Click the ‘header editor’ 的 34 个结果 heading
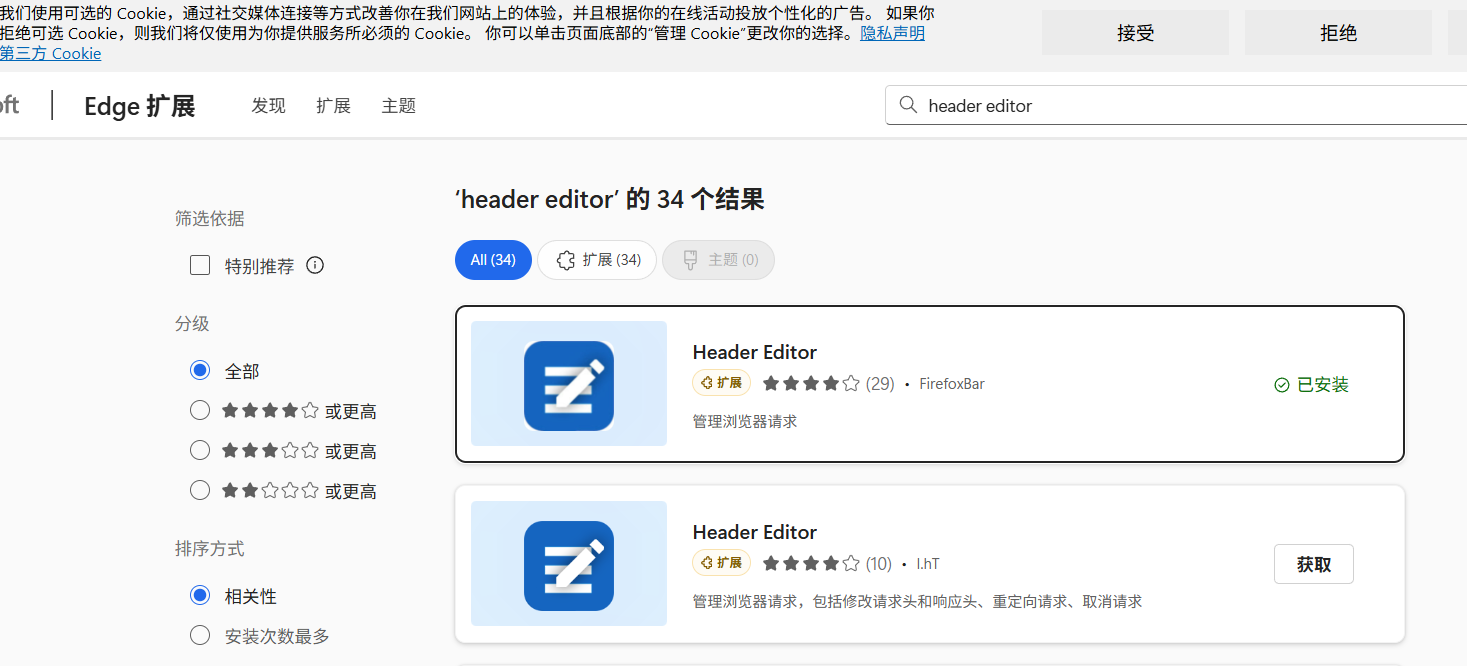1467x666 pixels. pyautogui.click(x=609, y=199)
